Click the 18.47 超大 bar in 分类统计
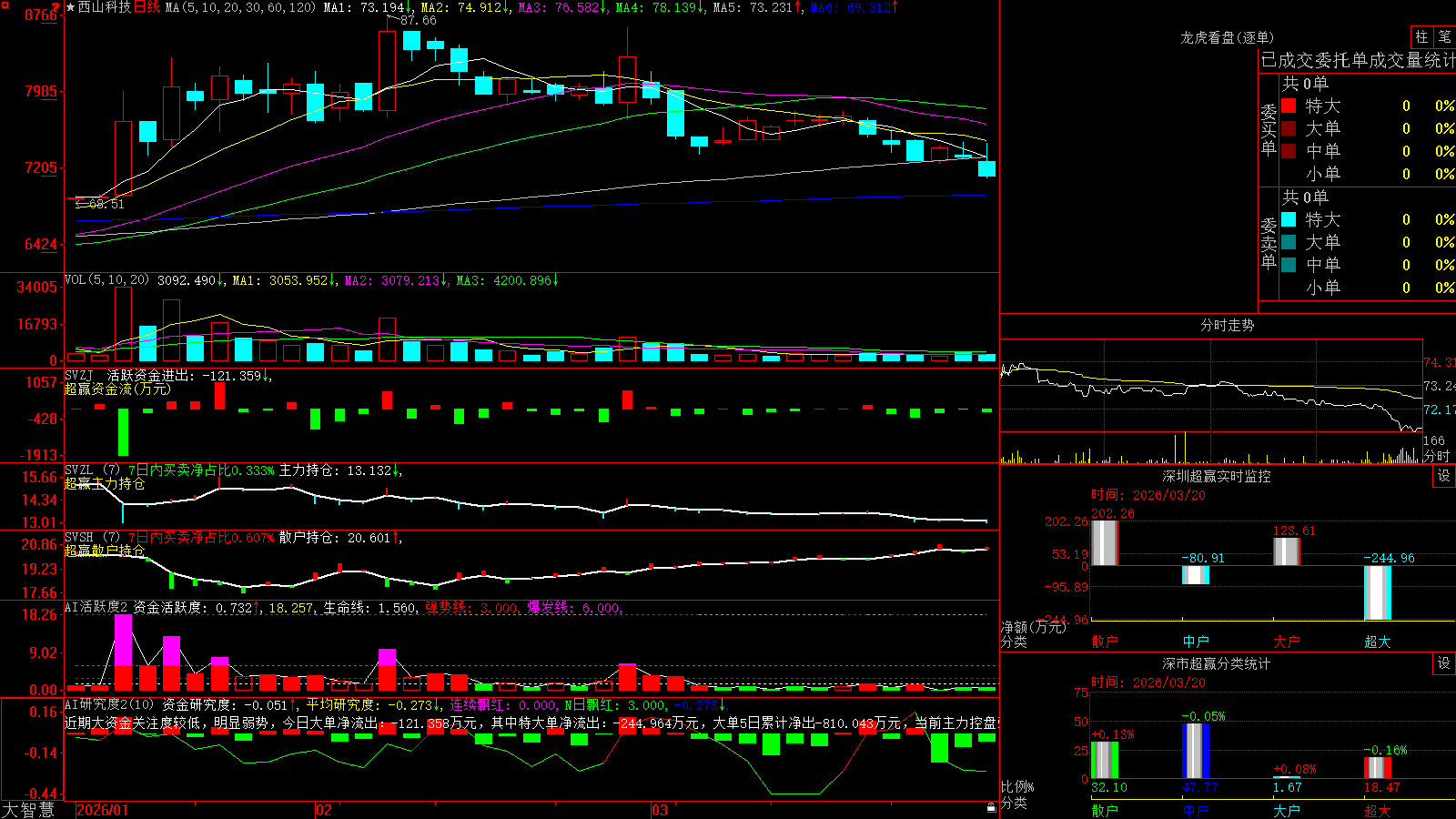This screenshot has height=819, width=1456. (1378, 767)
